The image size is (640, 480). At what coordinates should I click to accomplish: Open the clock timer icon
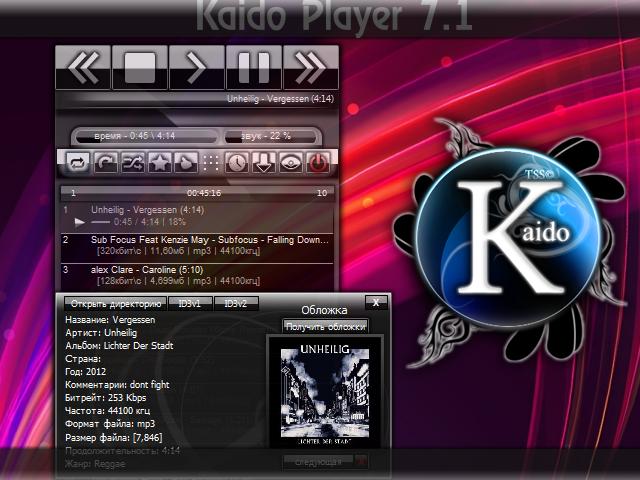(237, 163)
